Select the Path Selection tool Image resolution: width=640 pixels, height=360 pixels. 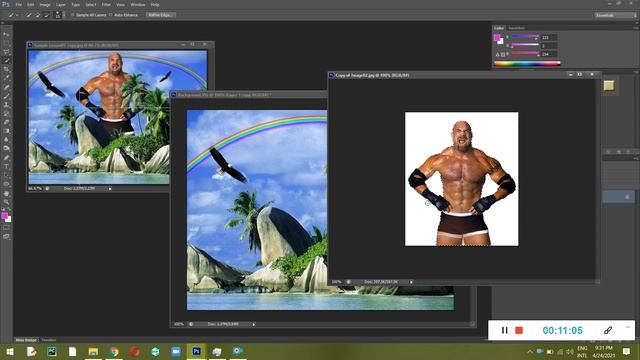(x=6, y=175)
